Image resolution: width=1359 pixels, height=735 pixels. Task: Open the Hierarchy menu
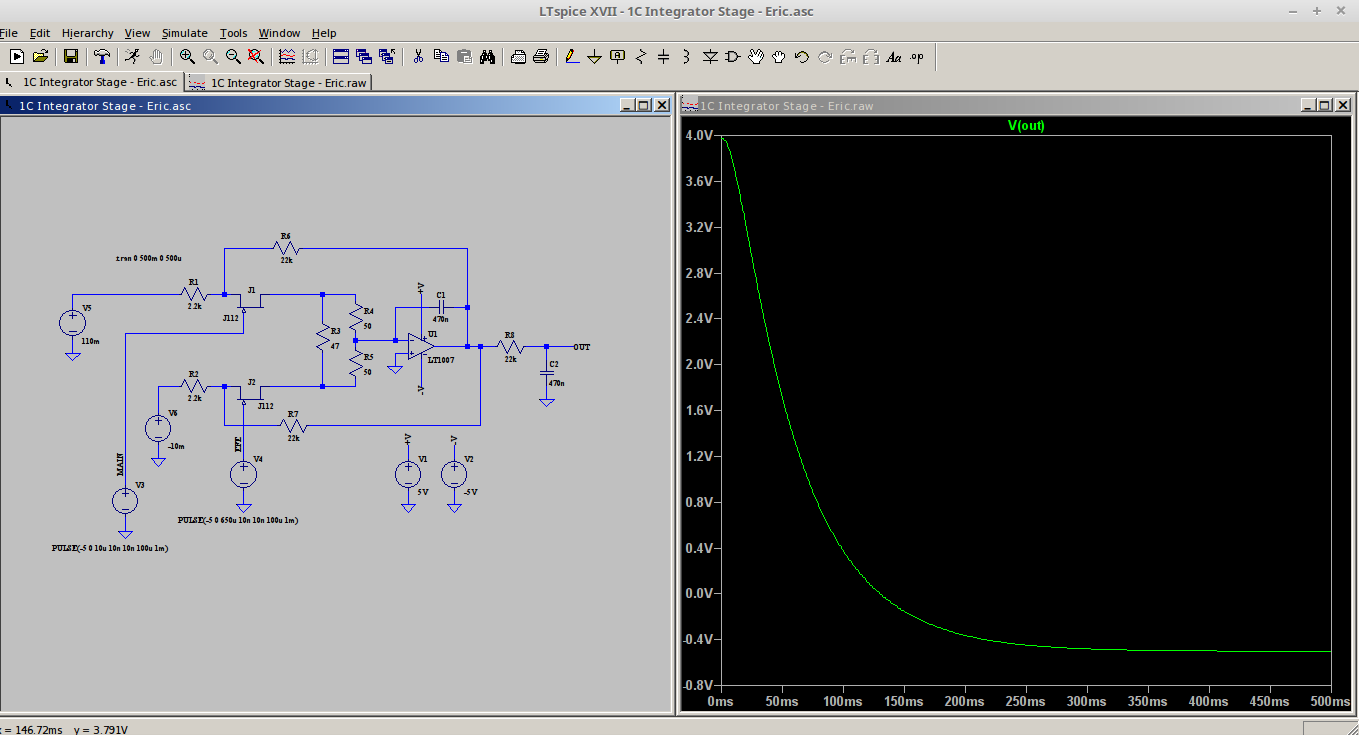click(x=86, y=33)
